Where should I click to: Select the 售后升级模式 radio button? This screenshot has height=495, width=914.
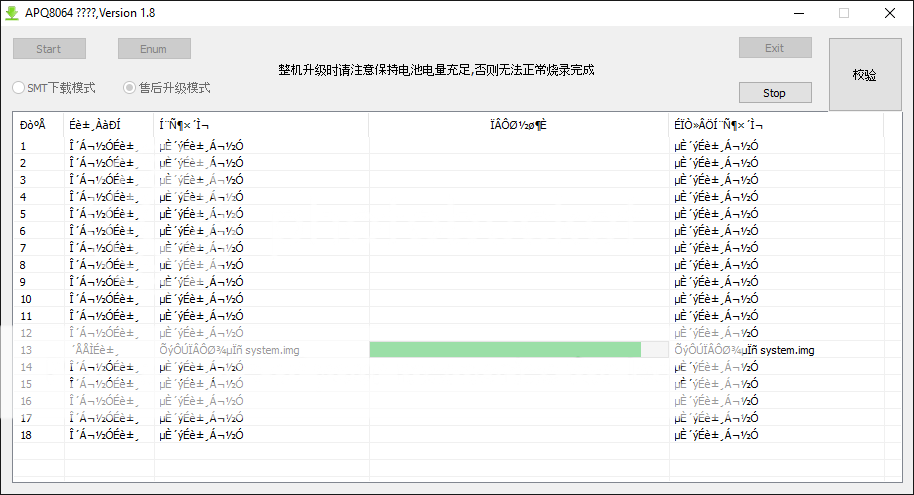click(129, 88)
